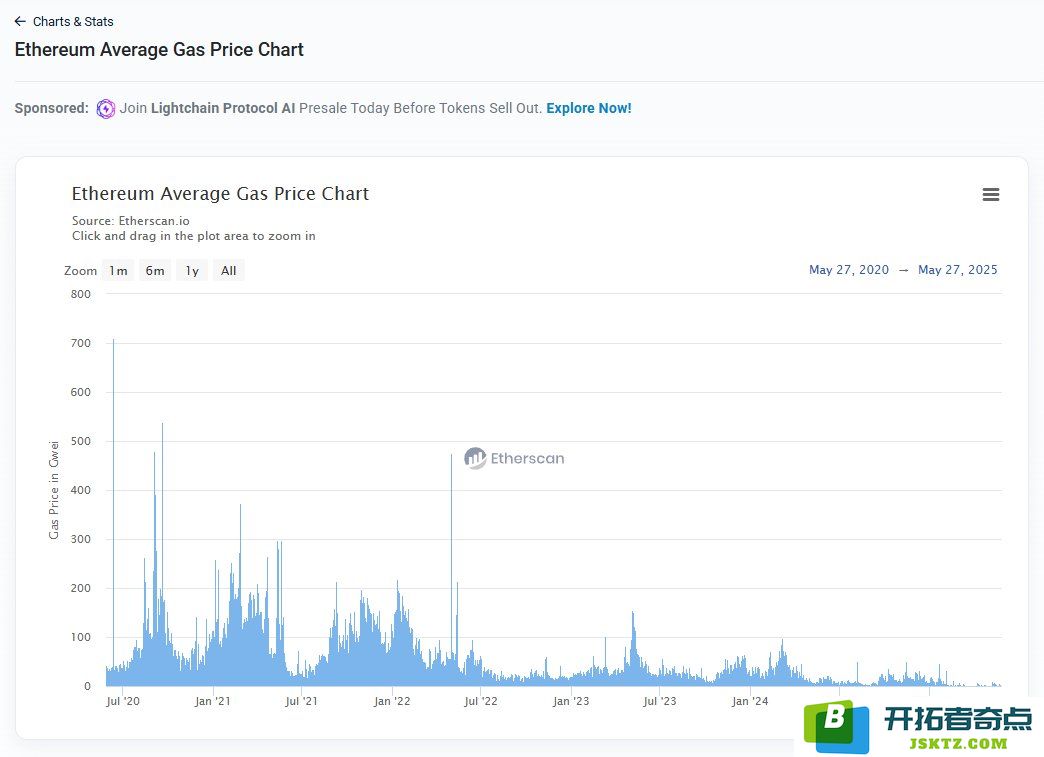Click the 400 y-axis value
1044x757 pixels.
tap(81, 490)
